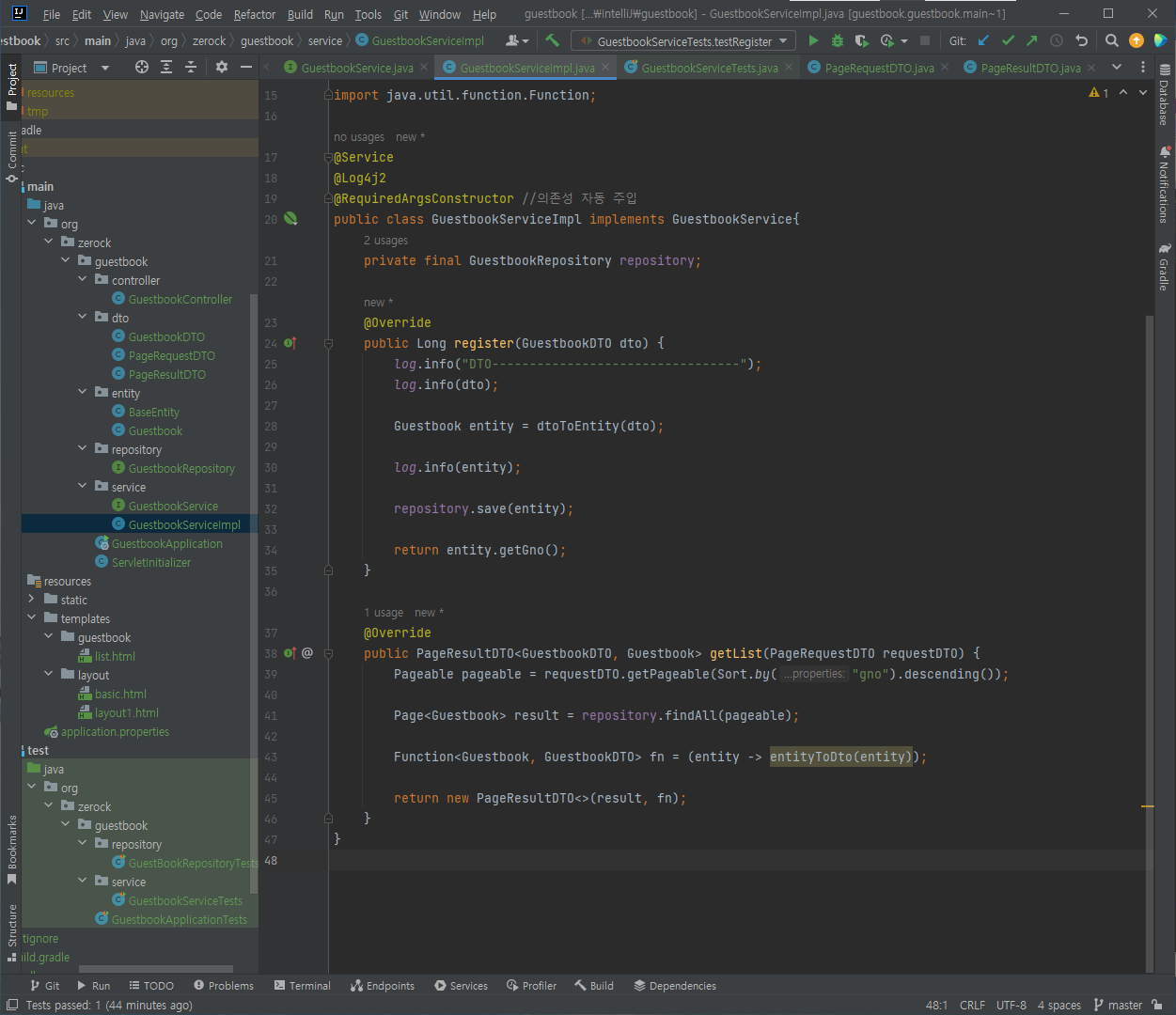Open the File menu
Image resolution: width=1176 pixels, height=1015 pixels.
coord(52,14)
